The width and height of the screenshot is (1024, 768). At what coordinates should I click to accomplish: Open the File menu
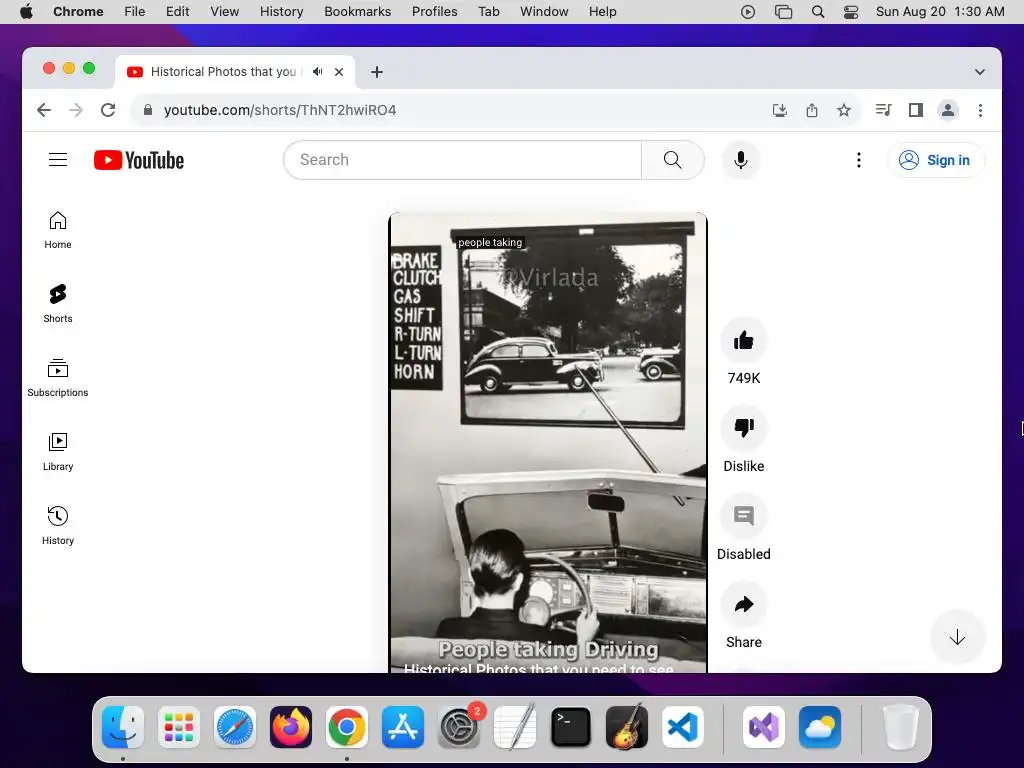pyautogui.click(x=135, y=12)
